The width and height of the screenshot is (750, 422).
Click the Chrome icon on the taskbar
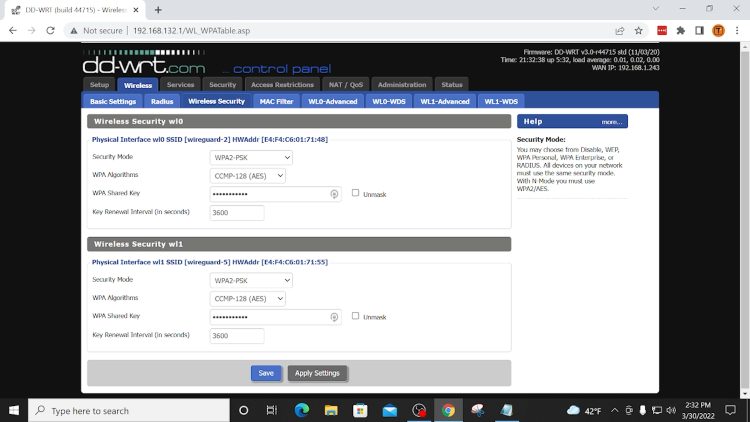pos(448,411)
